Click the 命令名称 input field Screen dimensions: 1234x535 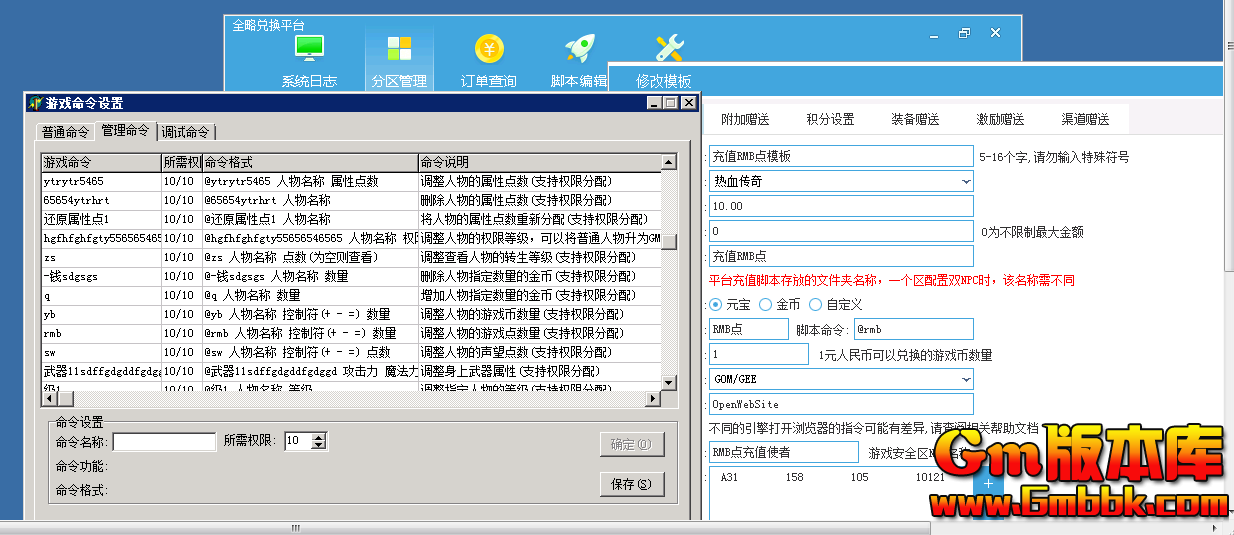pyautogui.click(x=164, y=441)
